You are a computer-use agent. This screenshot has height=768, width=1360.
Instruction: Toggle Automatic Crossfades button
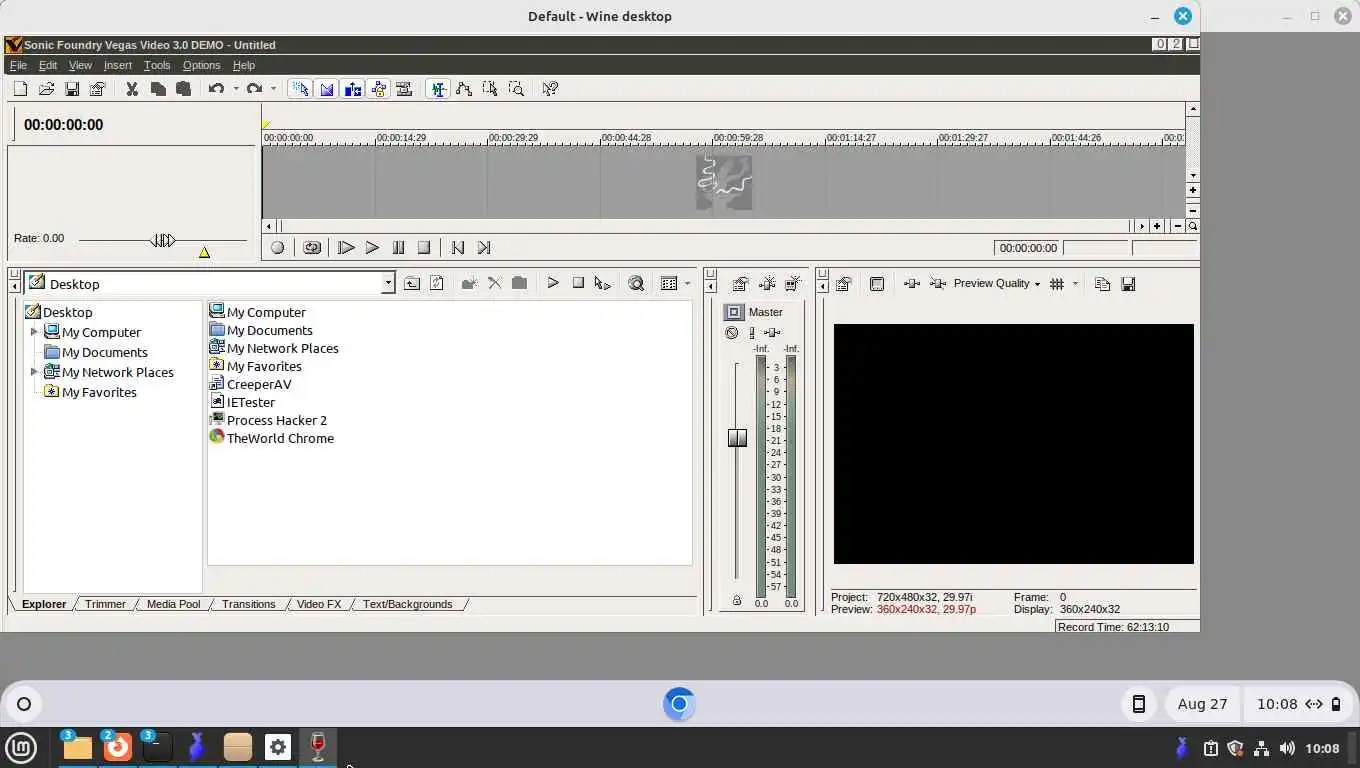[326, 89]
